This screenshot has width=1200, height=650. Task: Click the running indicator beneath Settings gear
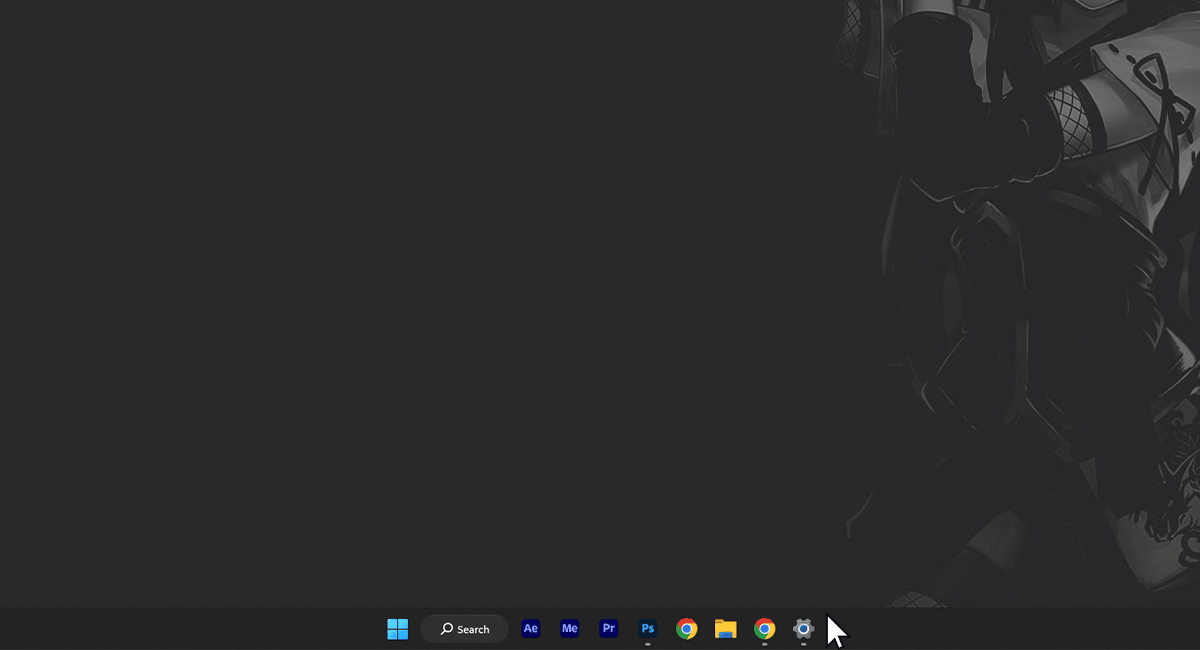803,644
